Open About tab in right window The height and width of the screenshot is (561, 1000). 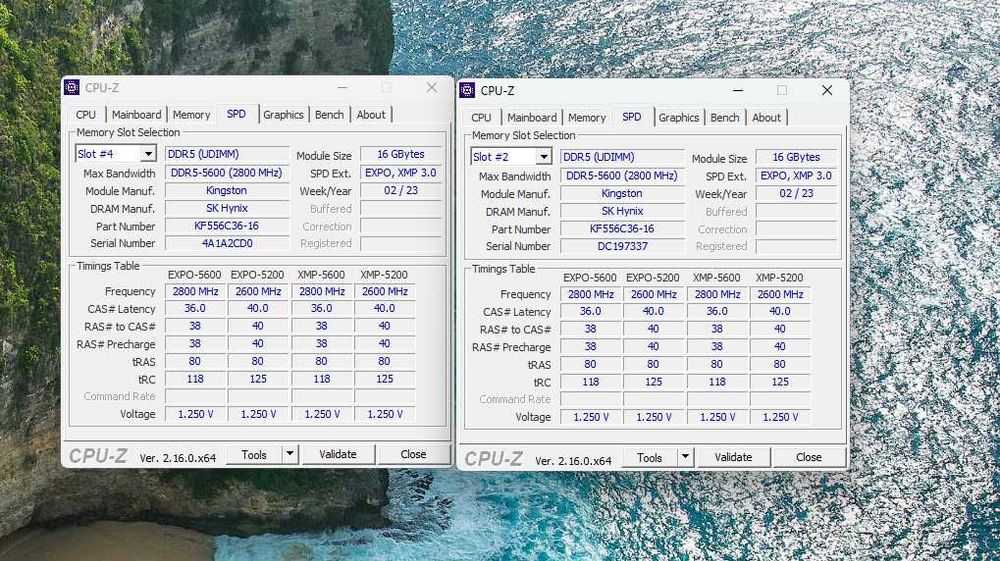coord(766,118)
